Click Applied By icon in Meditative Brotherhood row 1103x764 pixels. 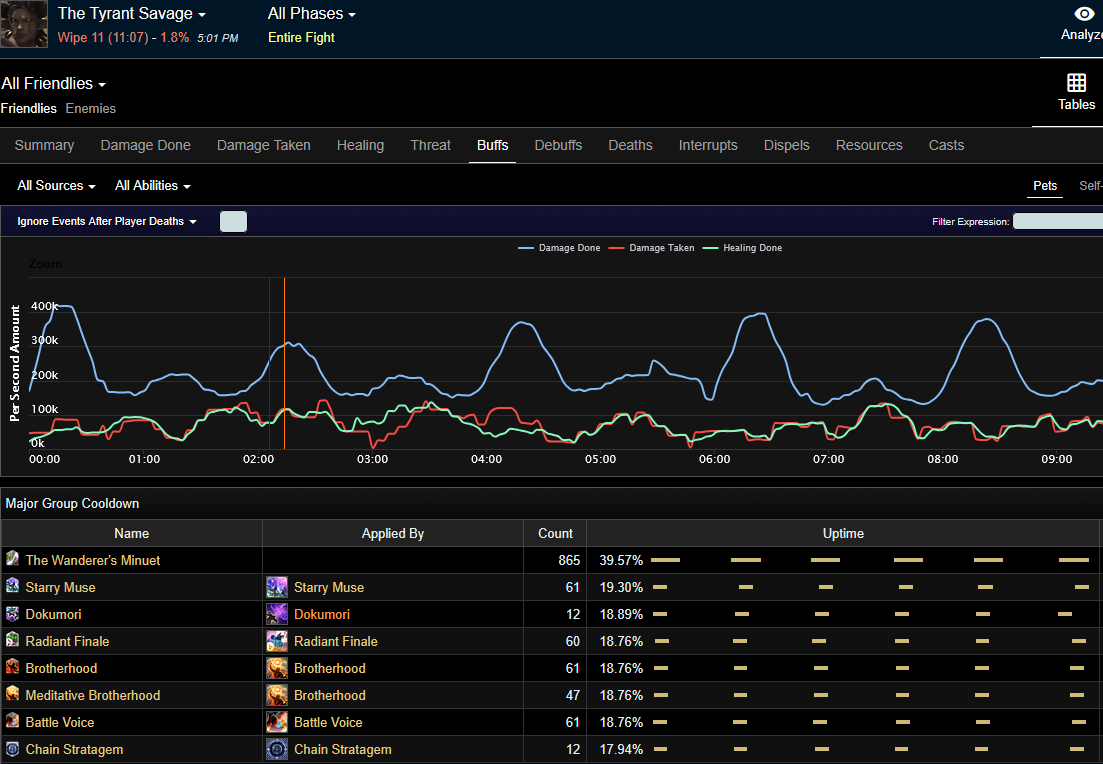(277, 695)
